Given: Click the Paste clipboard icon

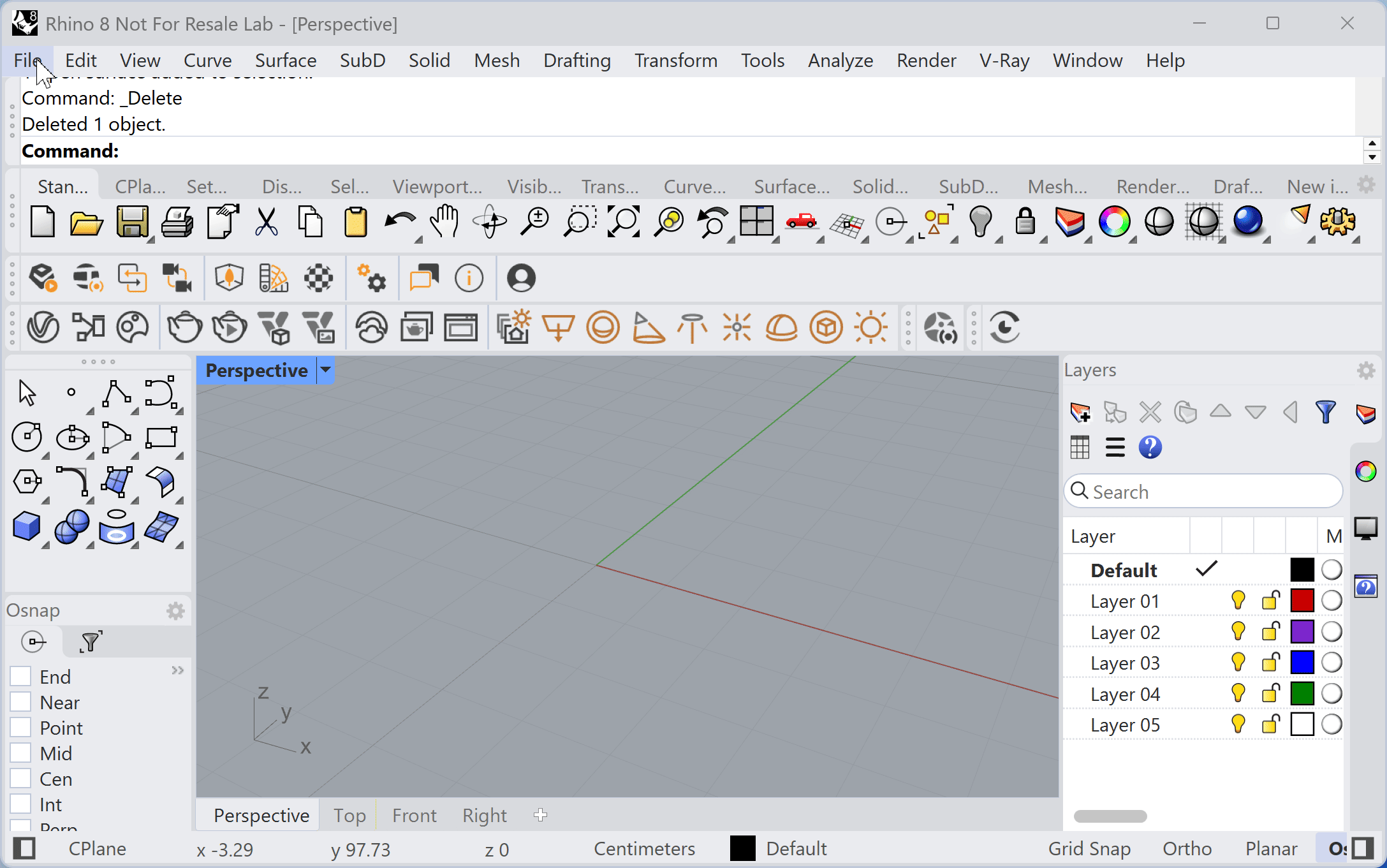Looking at the screenshot, I should click(x=355, y=223).
